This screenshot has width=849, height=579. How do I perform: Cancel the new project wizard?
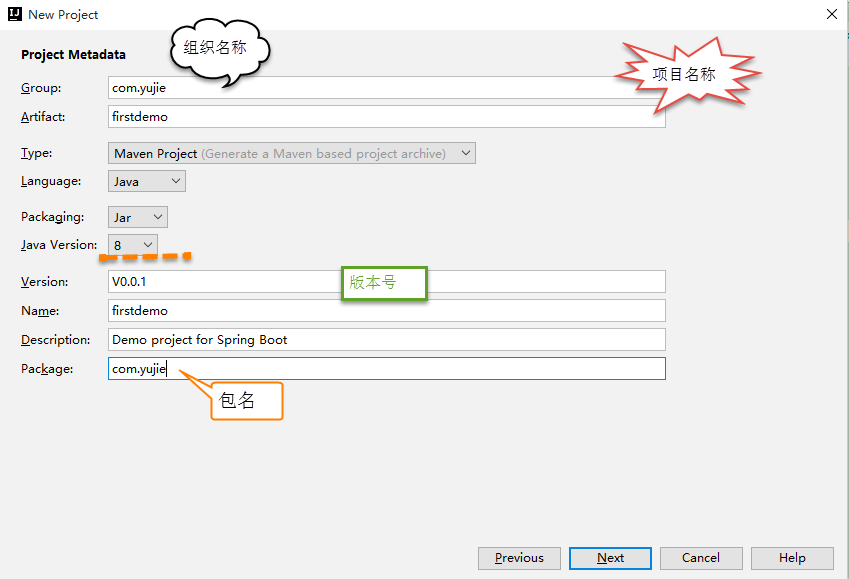(x=701, y=558)
